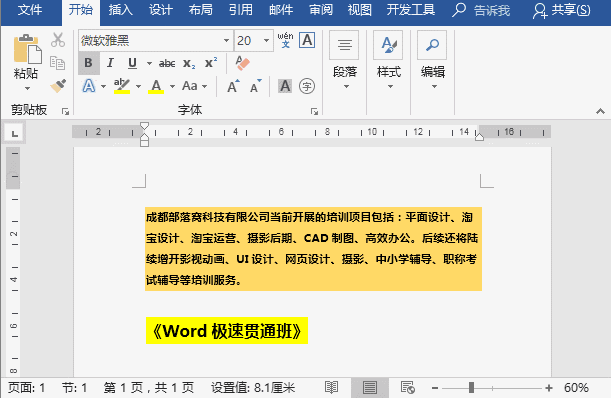Expand highlight color dropdown arrow

(x=138, y=86)
